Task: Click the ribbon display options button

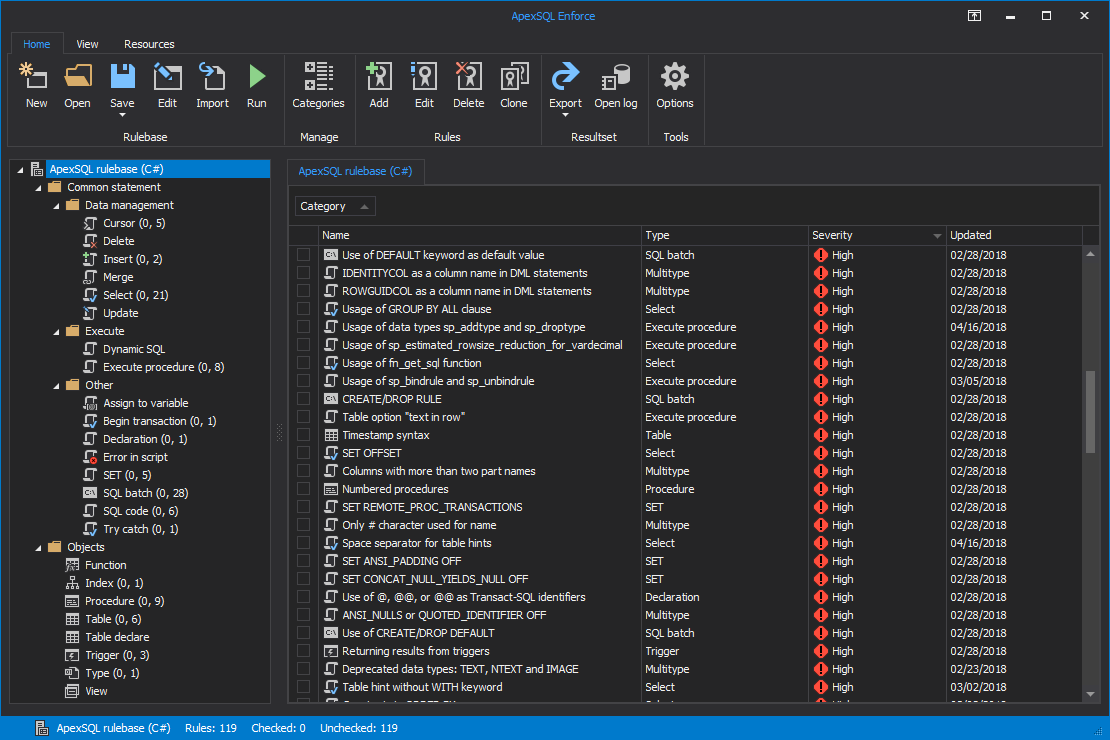Action: (x=975, y=16)
